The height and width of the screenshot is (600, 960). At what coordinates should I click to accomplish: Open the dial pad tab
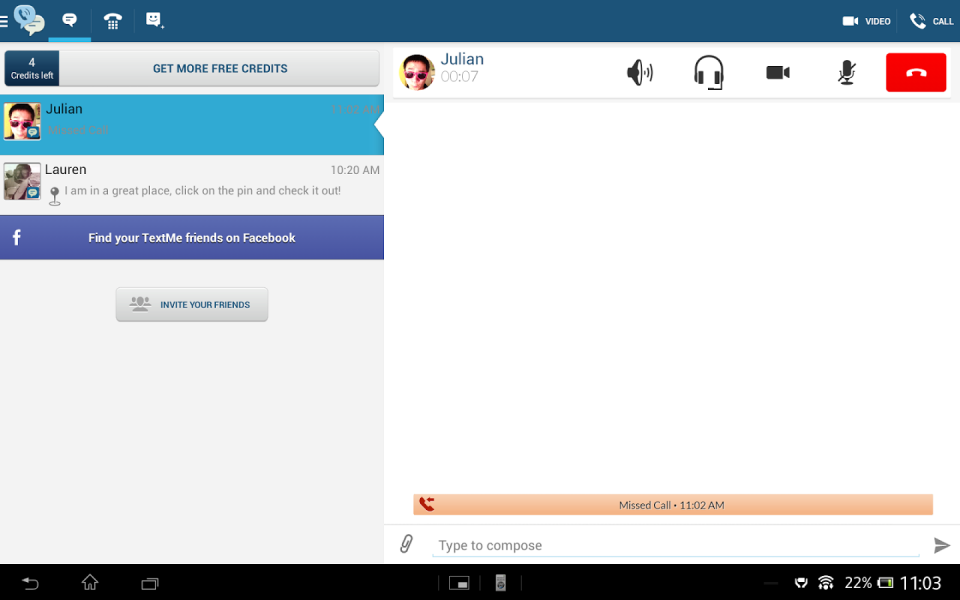(113, 21)
